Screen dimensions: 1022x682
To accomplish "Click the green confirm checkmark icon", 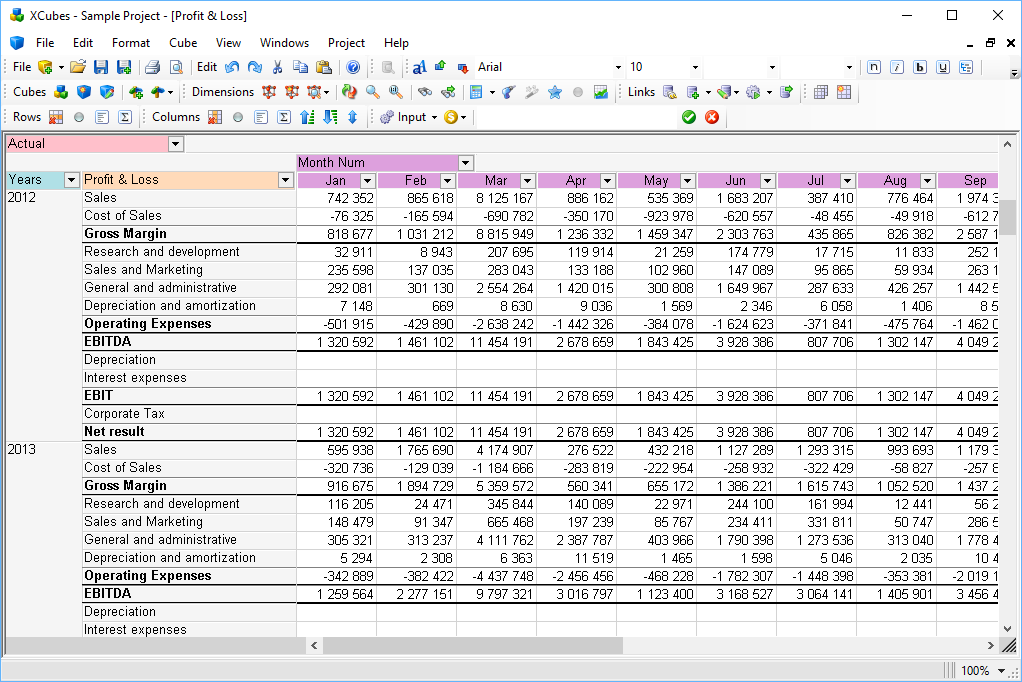I will coord(689,117).
